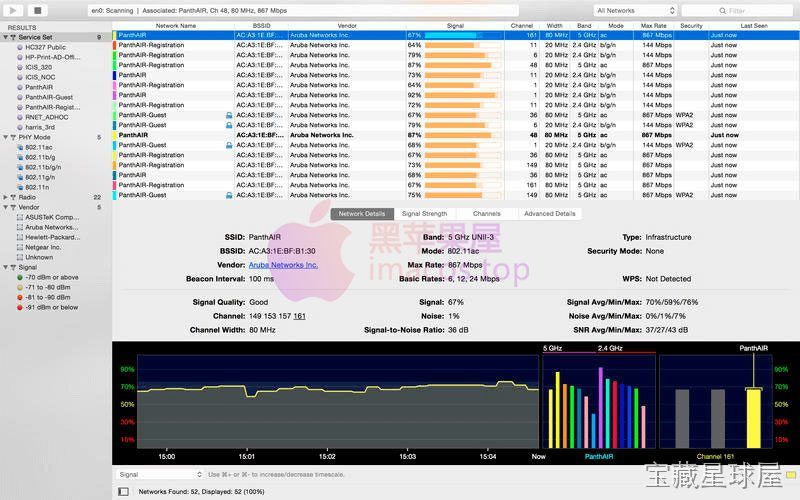Click the vendor icon beside Unknown
Image resolution: width=800 pixels, height=500 pixels.
tap(20, 257)
